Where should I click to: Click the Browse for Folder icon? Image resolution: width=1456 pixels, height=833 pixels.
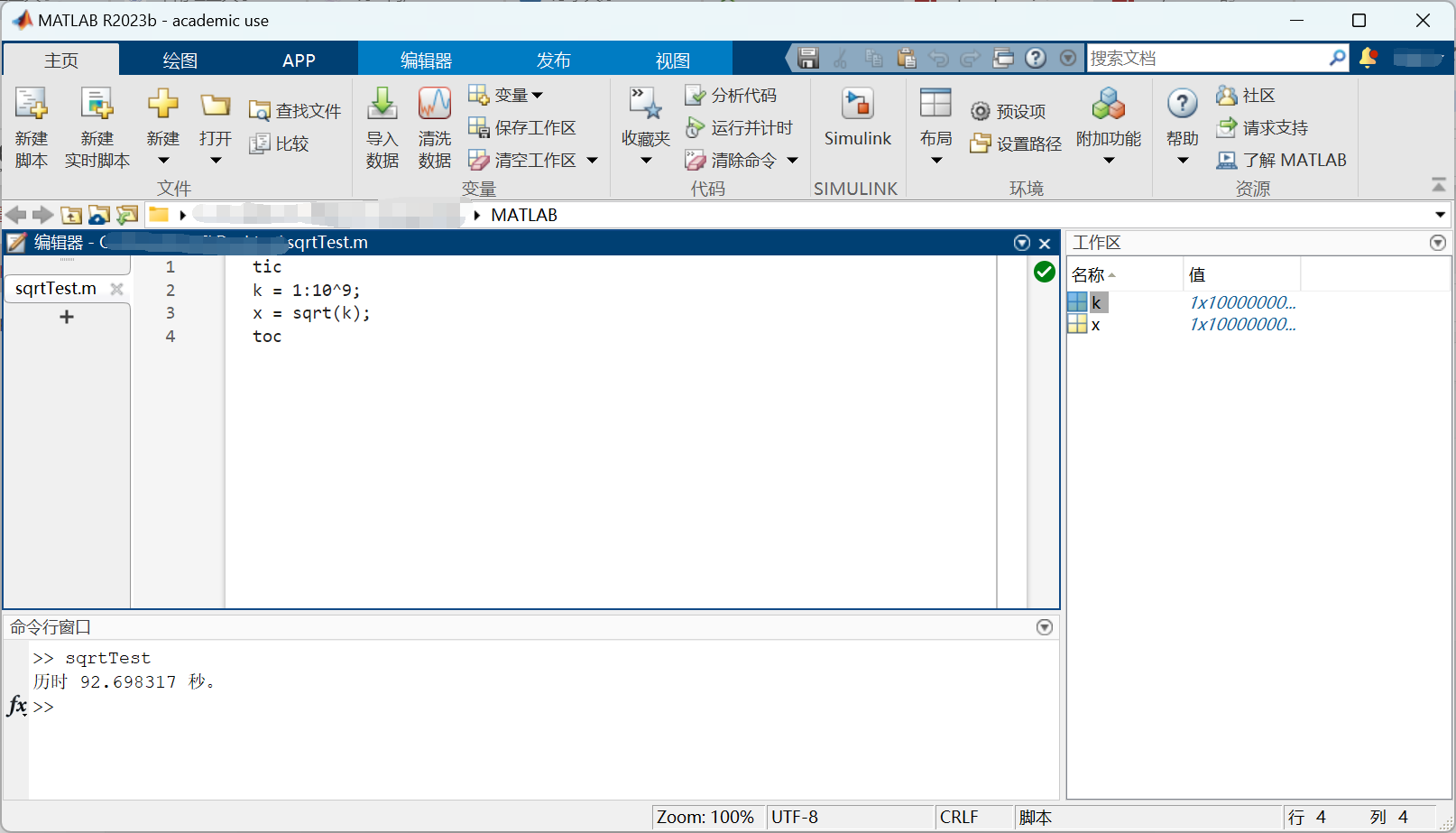click(x=99, y=215)
